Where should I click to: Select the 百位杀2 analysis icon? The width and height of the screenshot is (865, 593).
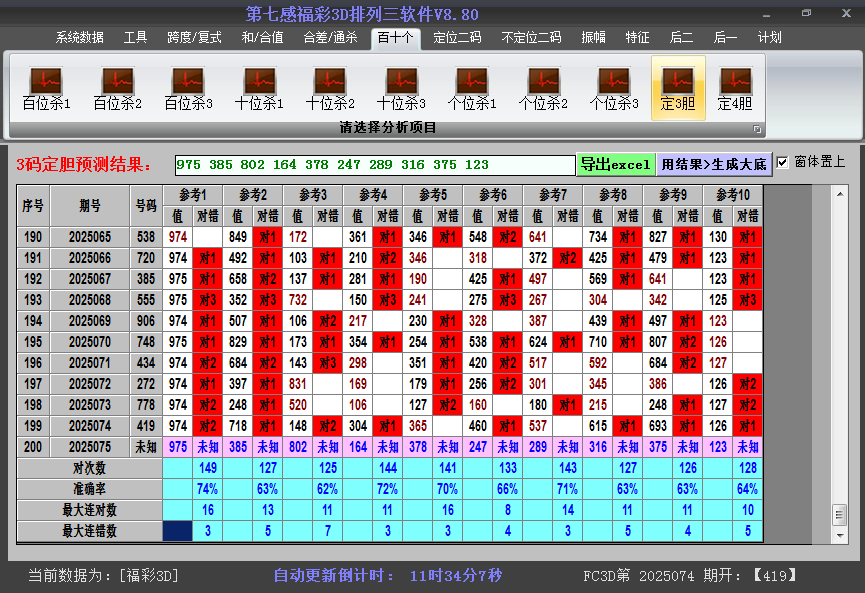(118, 88)
